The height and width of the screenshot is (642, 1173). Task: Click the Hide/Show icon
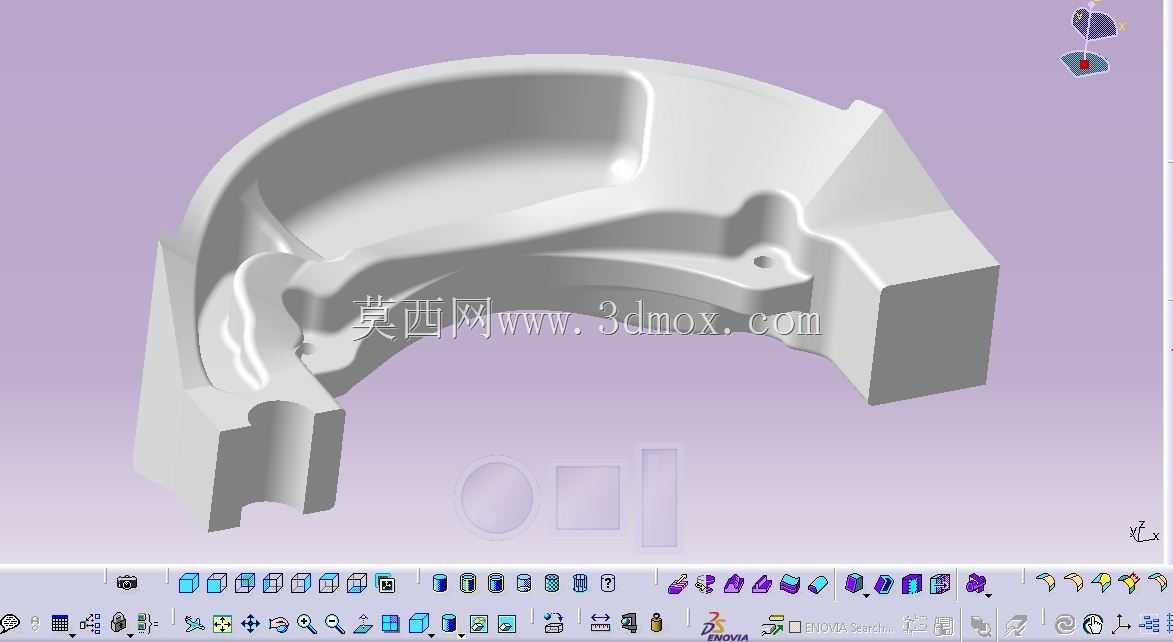click(x=479, y=623)
